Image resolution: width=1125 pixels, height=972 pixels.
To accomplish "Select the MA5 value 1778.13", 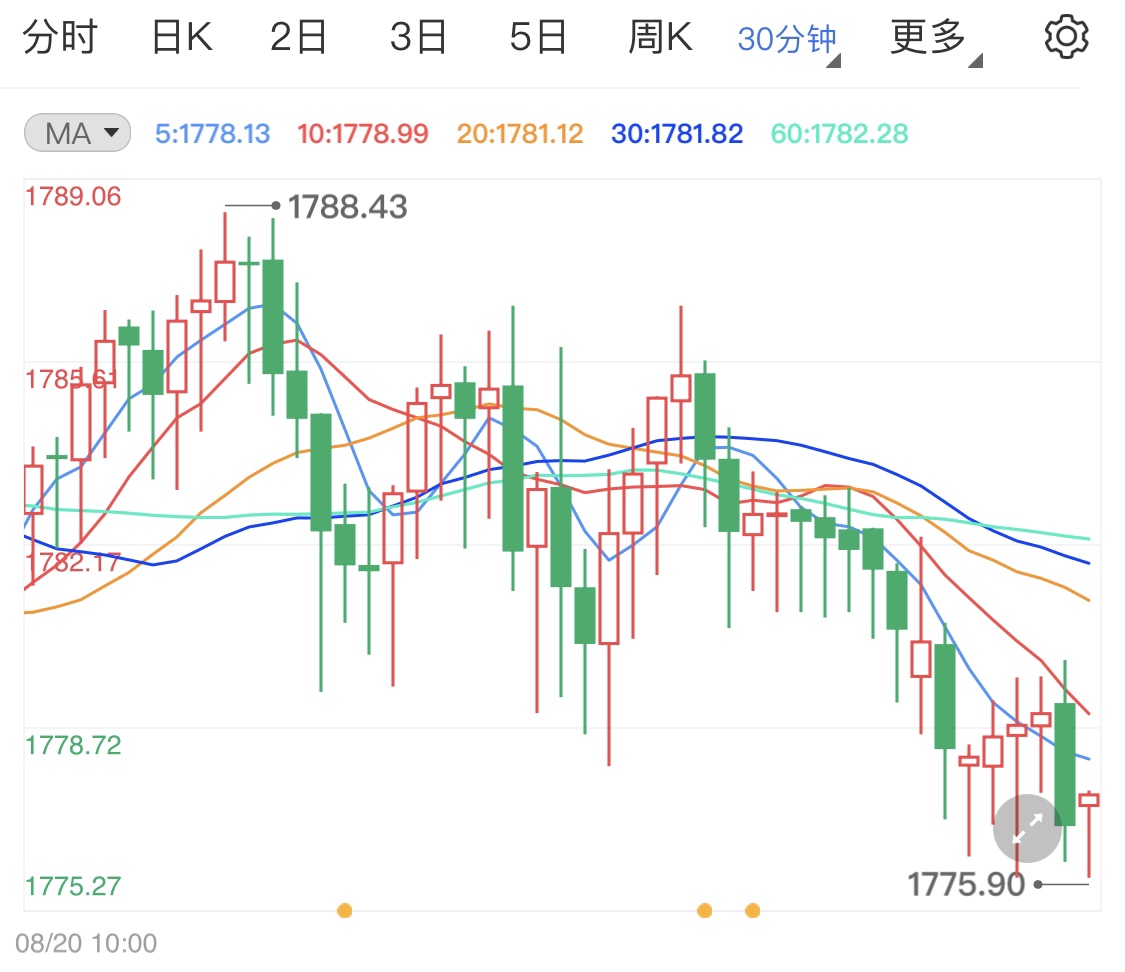I will pos(212,132).
